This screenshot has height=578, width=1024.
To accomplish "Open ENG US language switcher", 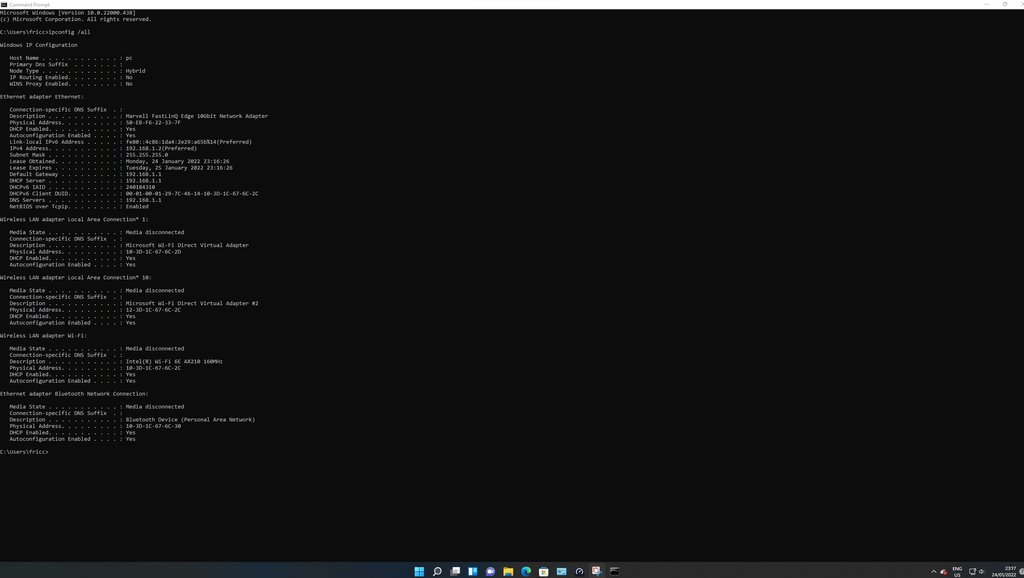I will (957, 571).
